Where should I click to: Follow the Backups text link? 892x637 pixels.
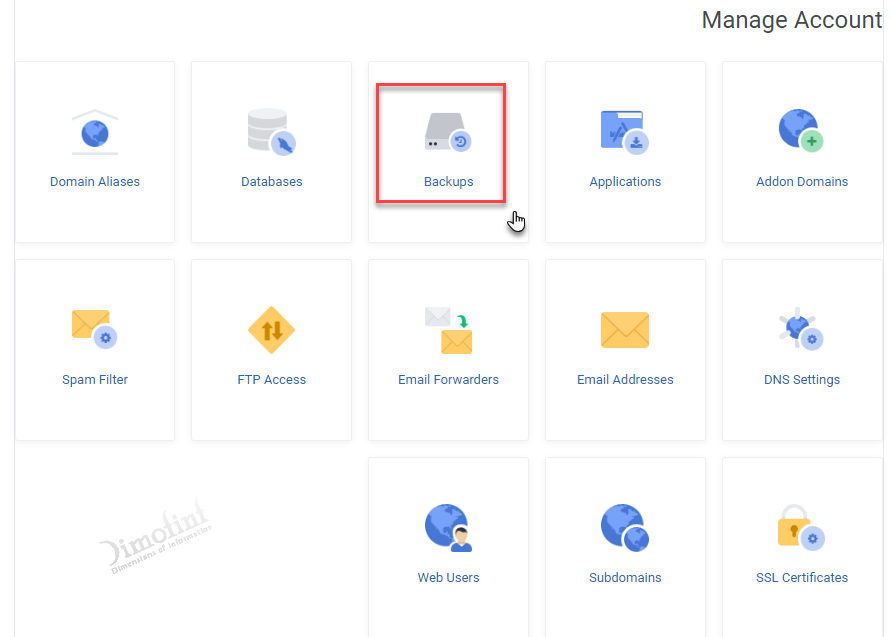pos(448,181)
